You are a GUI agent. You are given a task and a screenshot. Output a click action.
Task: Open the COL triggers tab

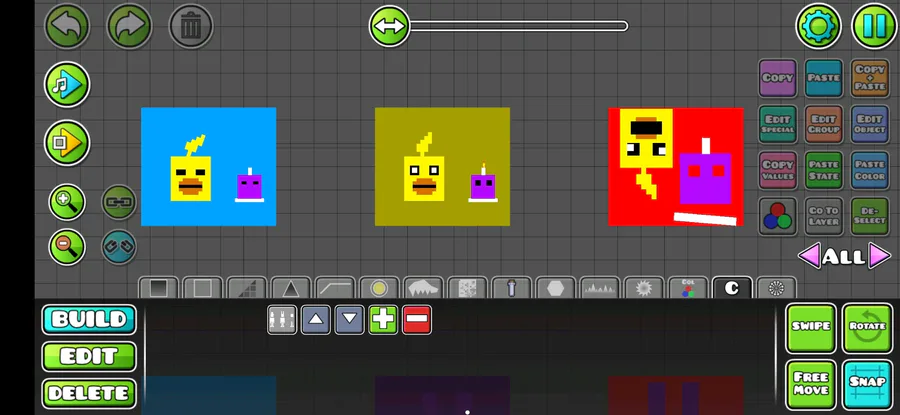point(688,288)
